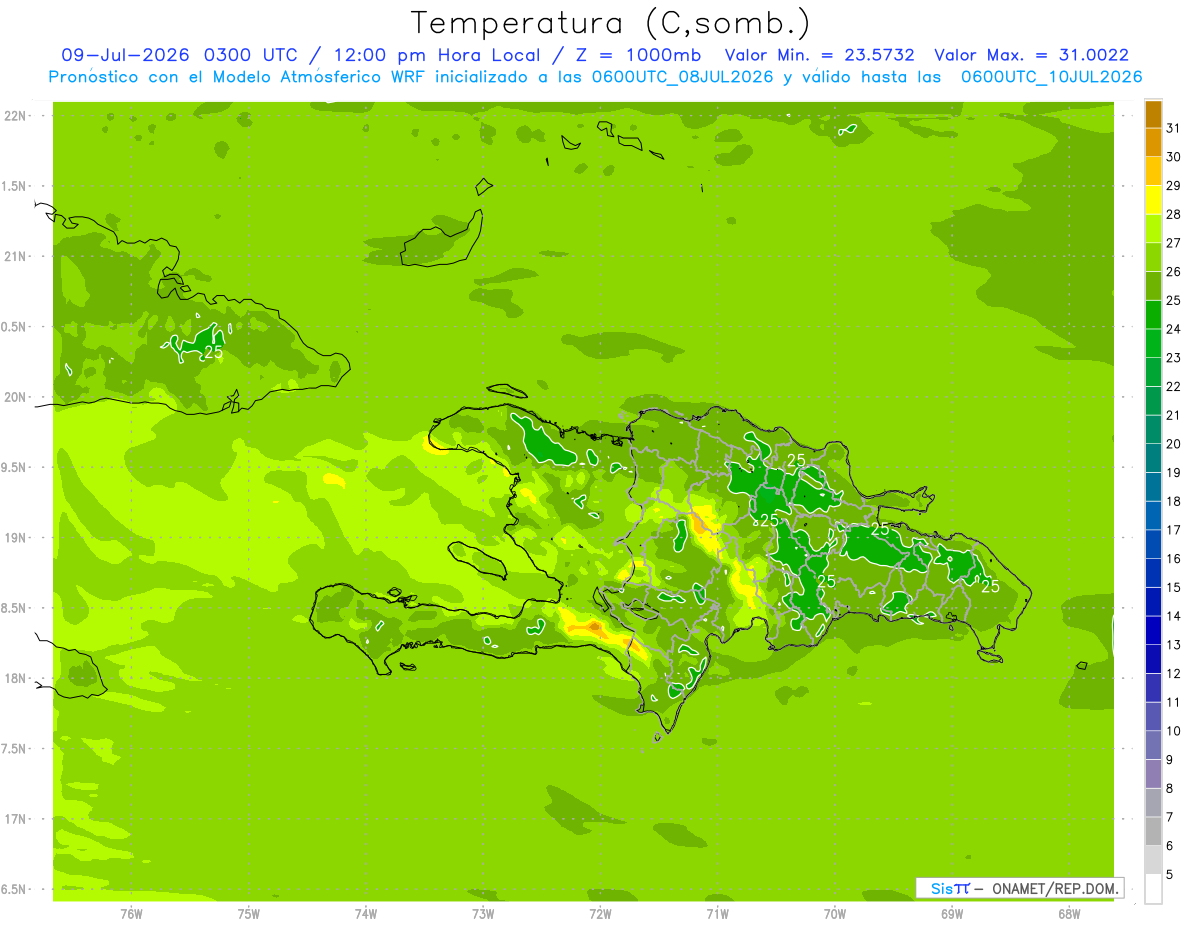The height and width of the screenshot is (927, 1200).
Task: Click '12:00 pm Hora Local' in header
Action: pos(435,55)
